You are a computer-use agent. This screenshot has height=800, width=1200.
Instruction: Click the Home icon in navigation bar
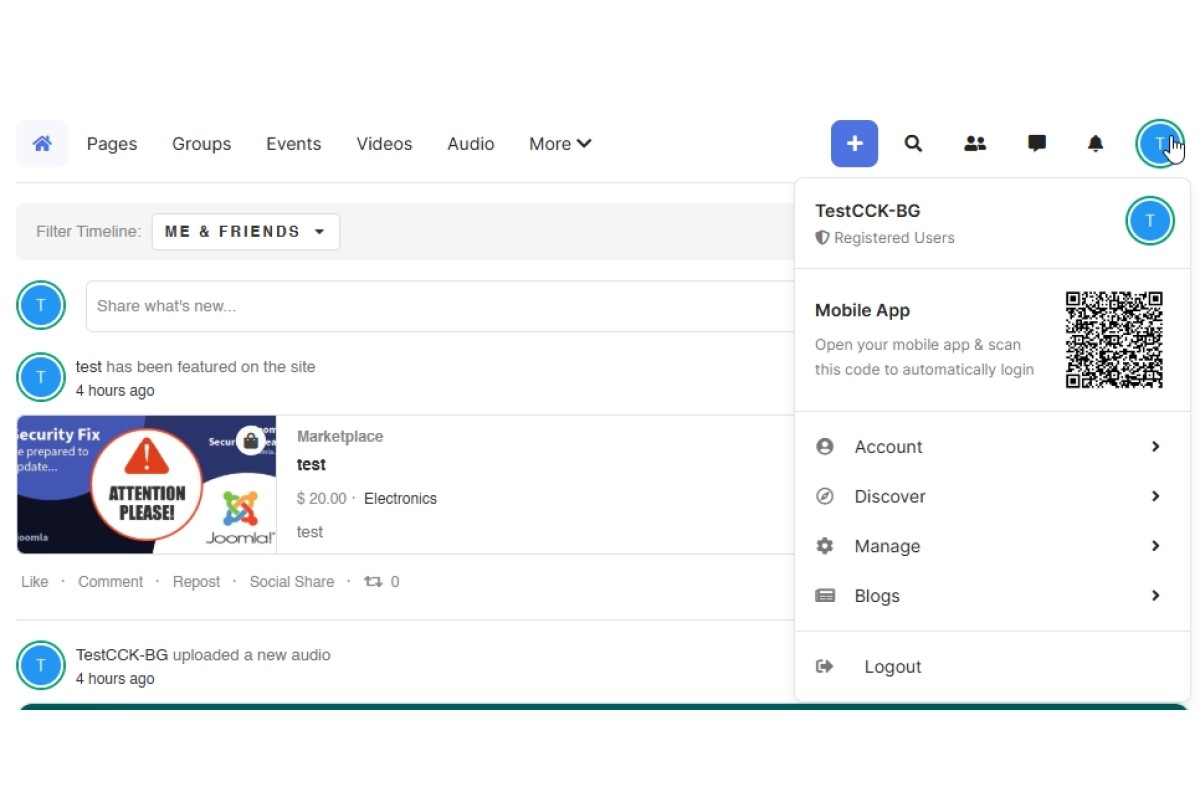[x=42, y=144]
